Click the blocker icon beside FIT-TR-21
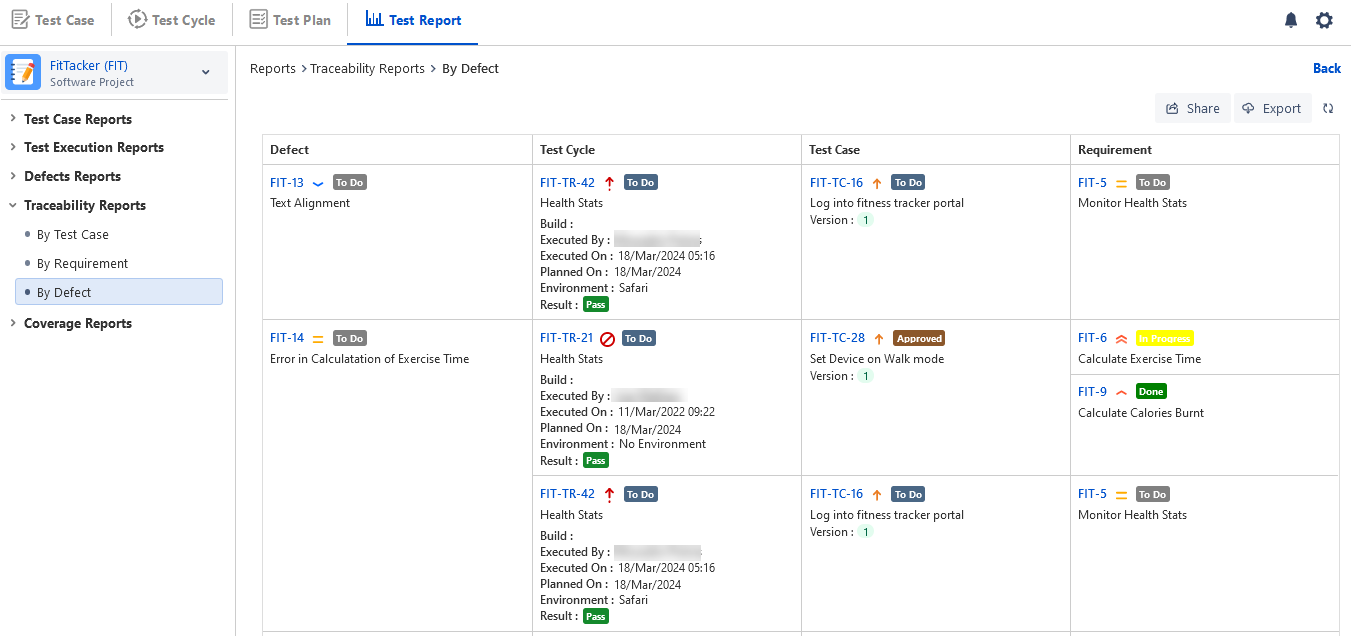 [x=607, y=339]
